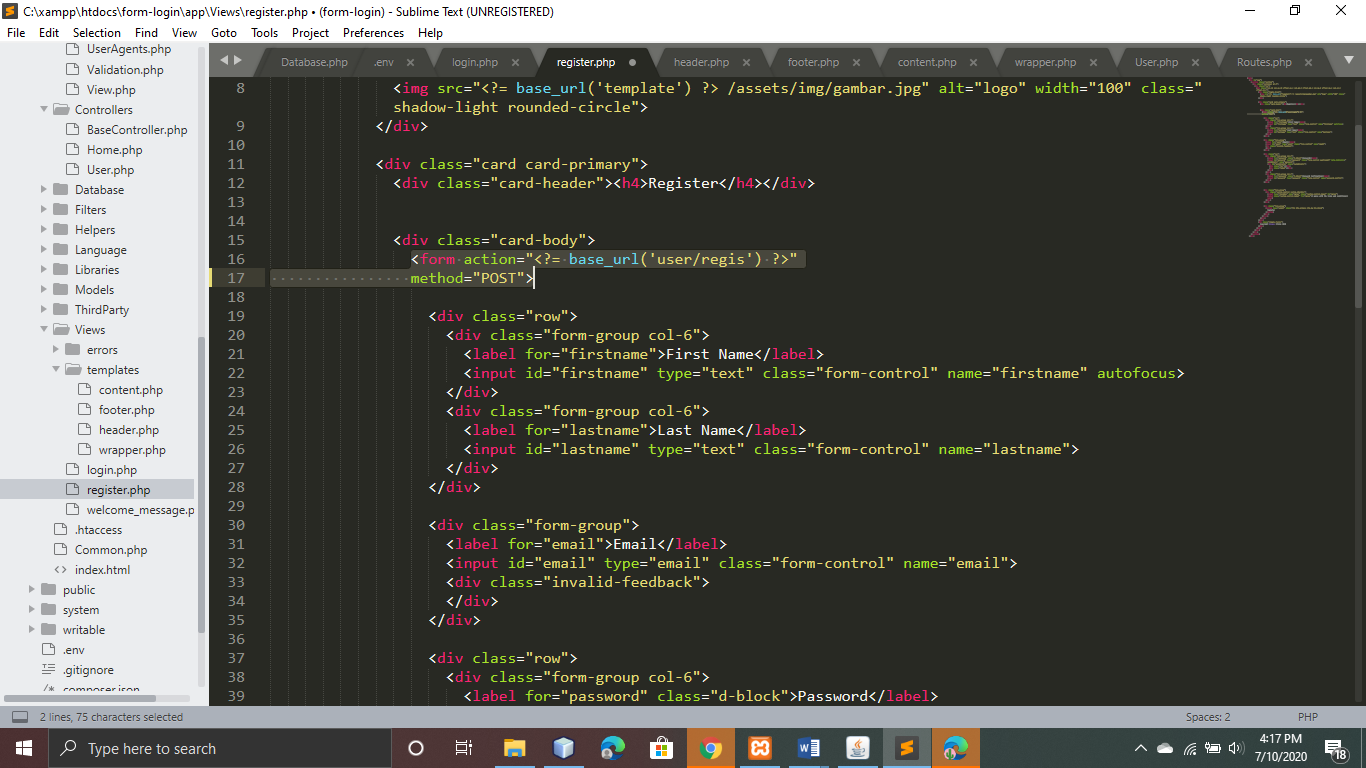Open XAMPP from taskbar
1366x768 pixels.
click(x=760, y=748)
